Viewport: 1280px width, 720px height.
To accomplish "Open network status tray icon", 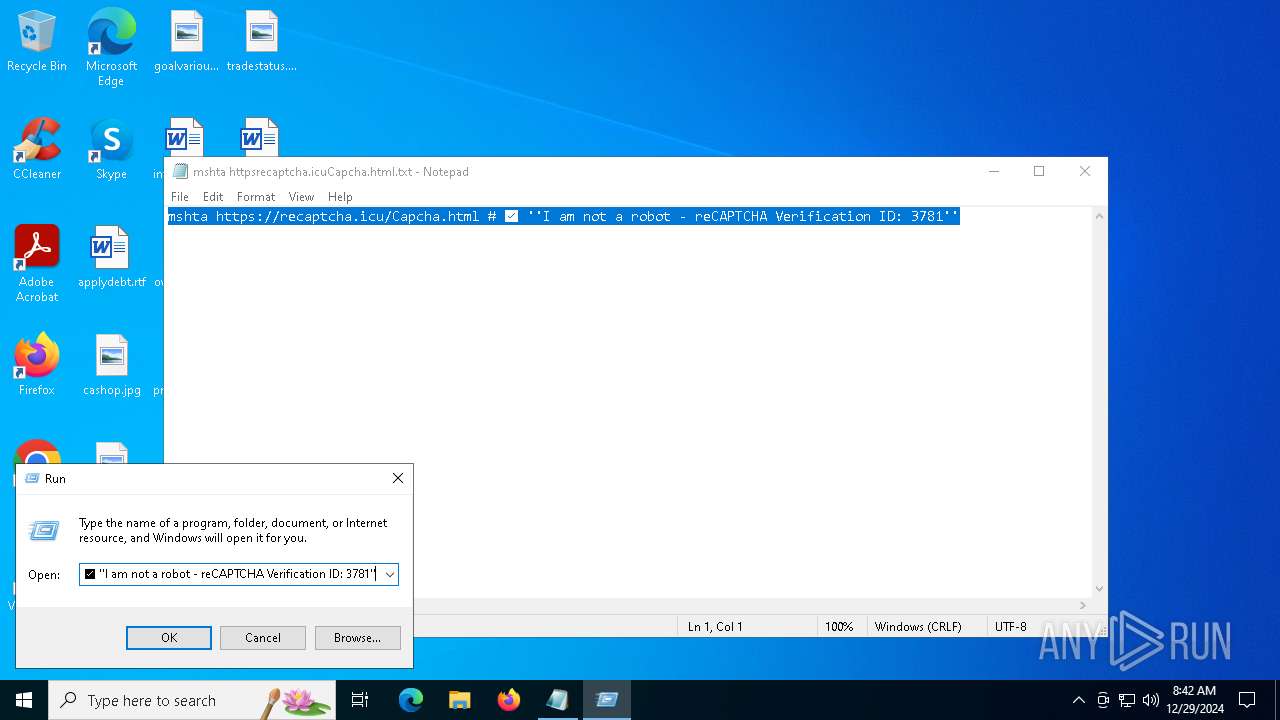I will click(x=1127, y=700).
